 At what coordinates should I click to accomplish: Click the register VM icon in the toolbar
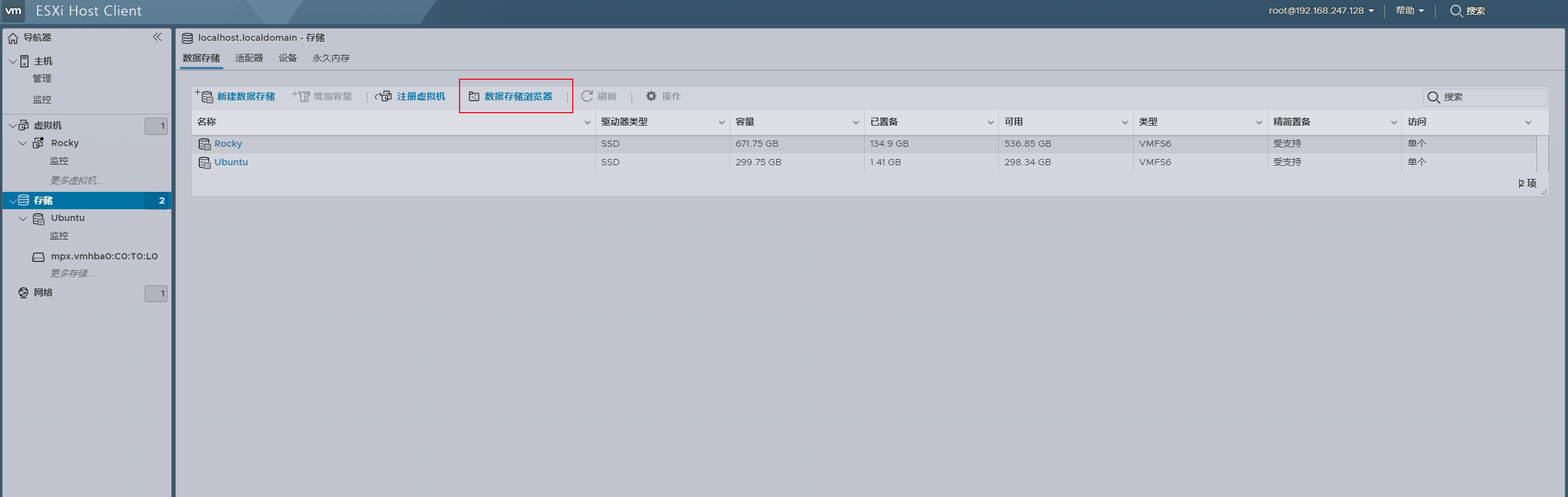point(383,96)
